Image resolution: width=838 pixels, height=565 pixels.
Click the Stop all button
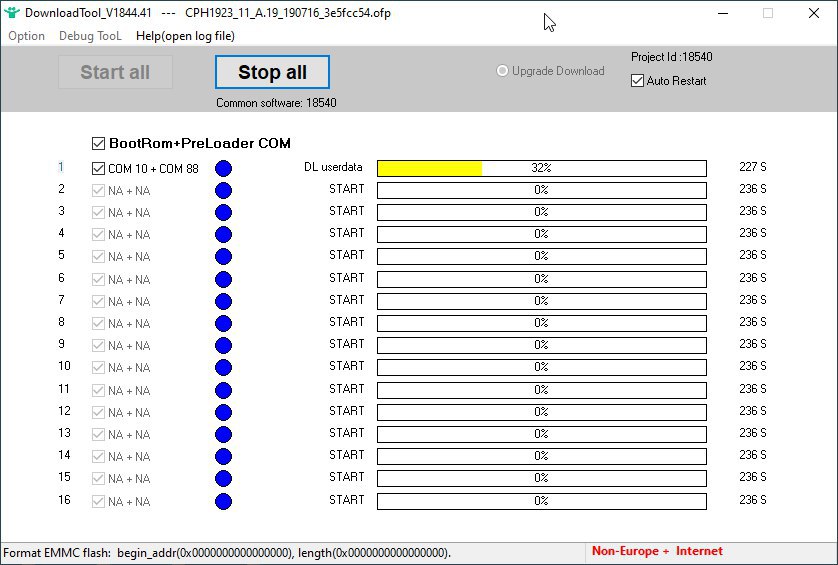click(272, 72)
